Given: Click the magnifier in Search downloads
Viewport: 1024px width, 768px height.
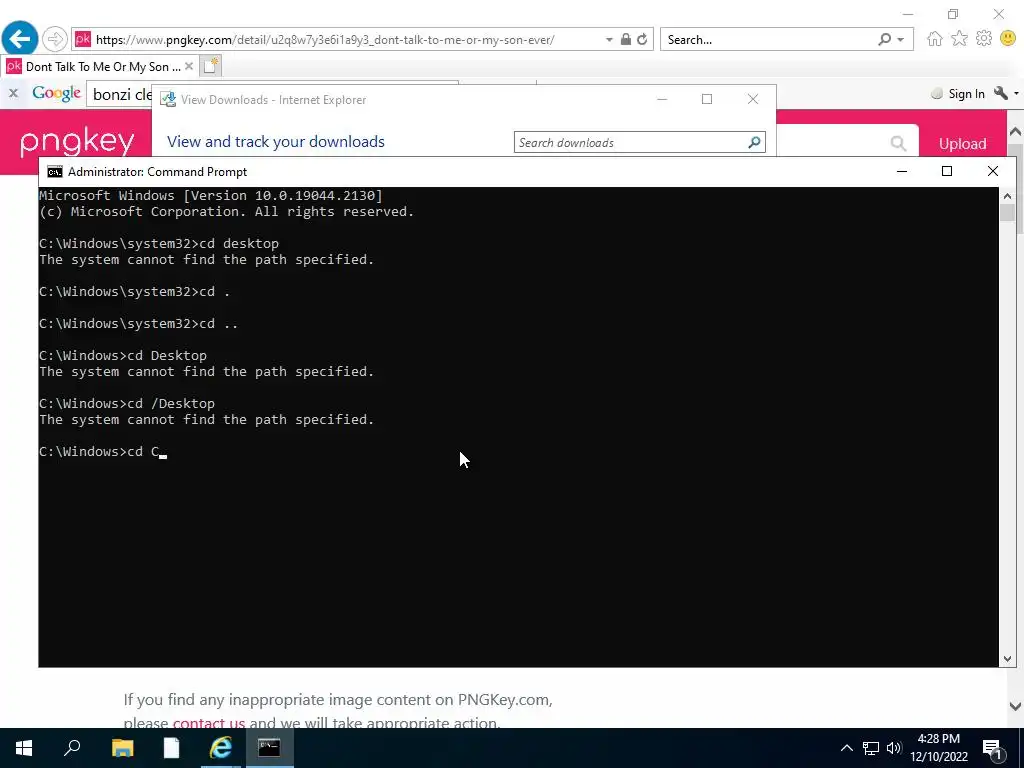Looking at the screenshot, I should click(x=754, y=142).
